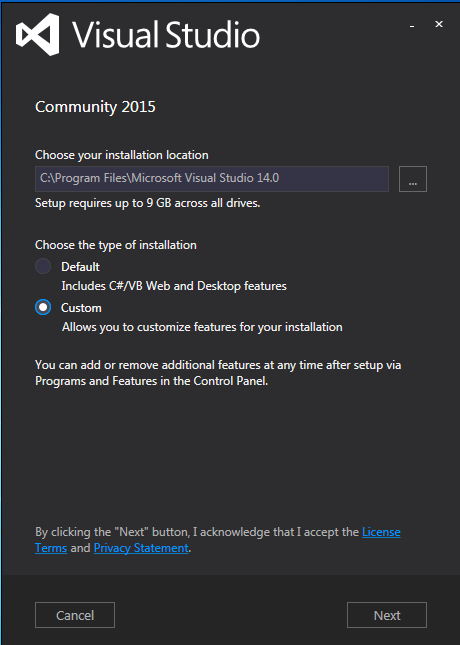Select the Custom installation radio button
This screenshot has width=460, height=645.
pyautogui.click(x=43, y=307)
